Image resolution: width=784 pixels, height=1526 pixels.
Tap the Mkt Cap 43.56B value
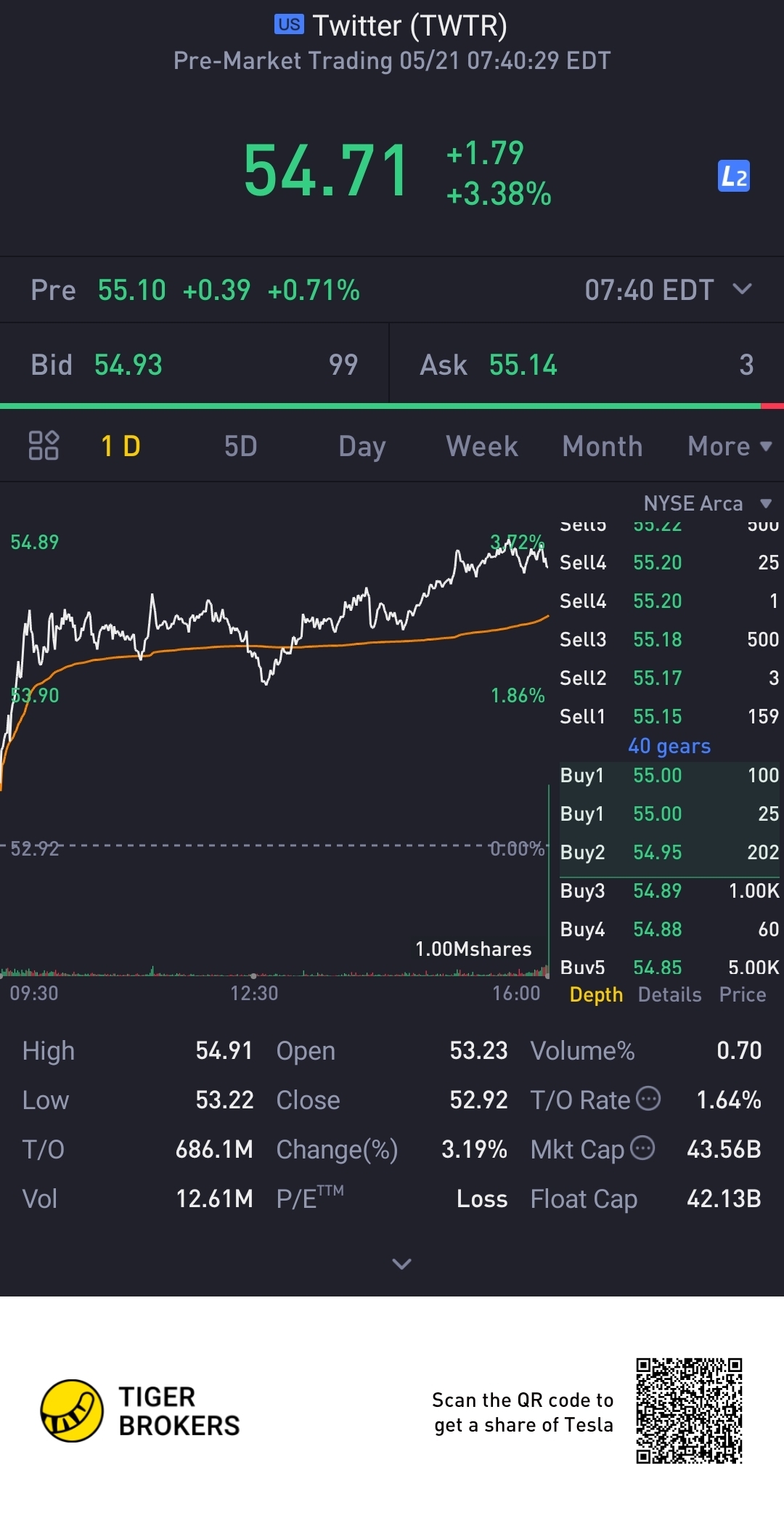tap(724, 1149)
